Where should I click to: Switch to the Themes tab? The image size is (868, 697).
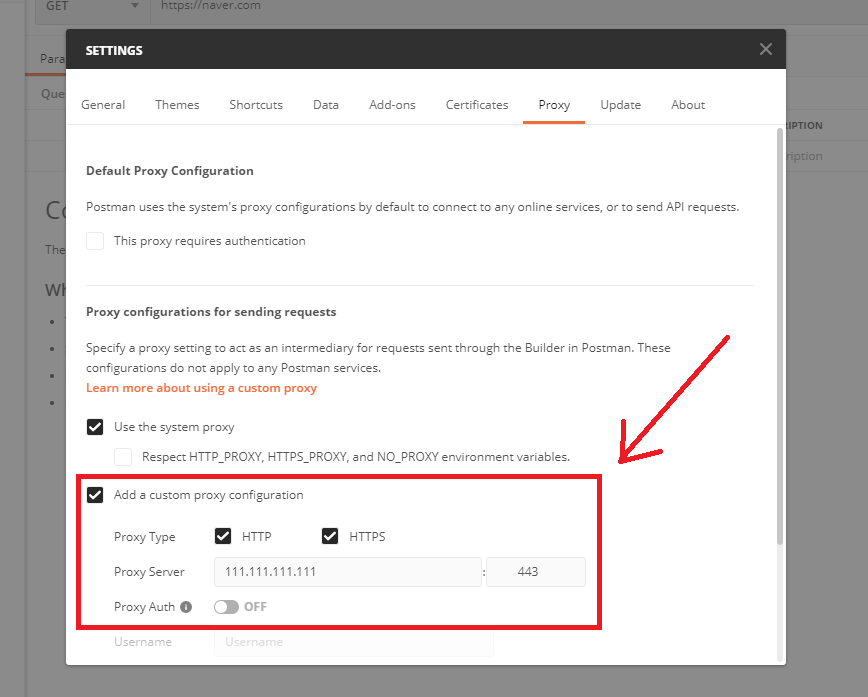(177, 105)
